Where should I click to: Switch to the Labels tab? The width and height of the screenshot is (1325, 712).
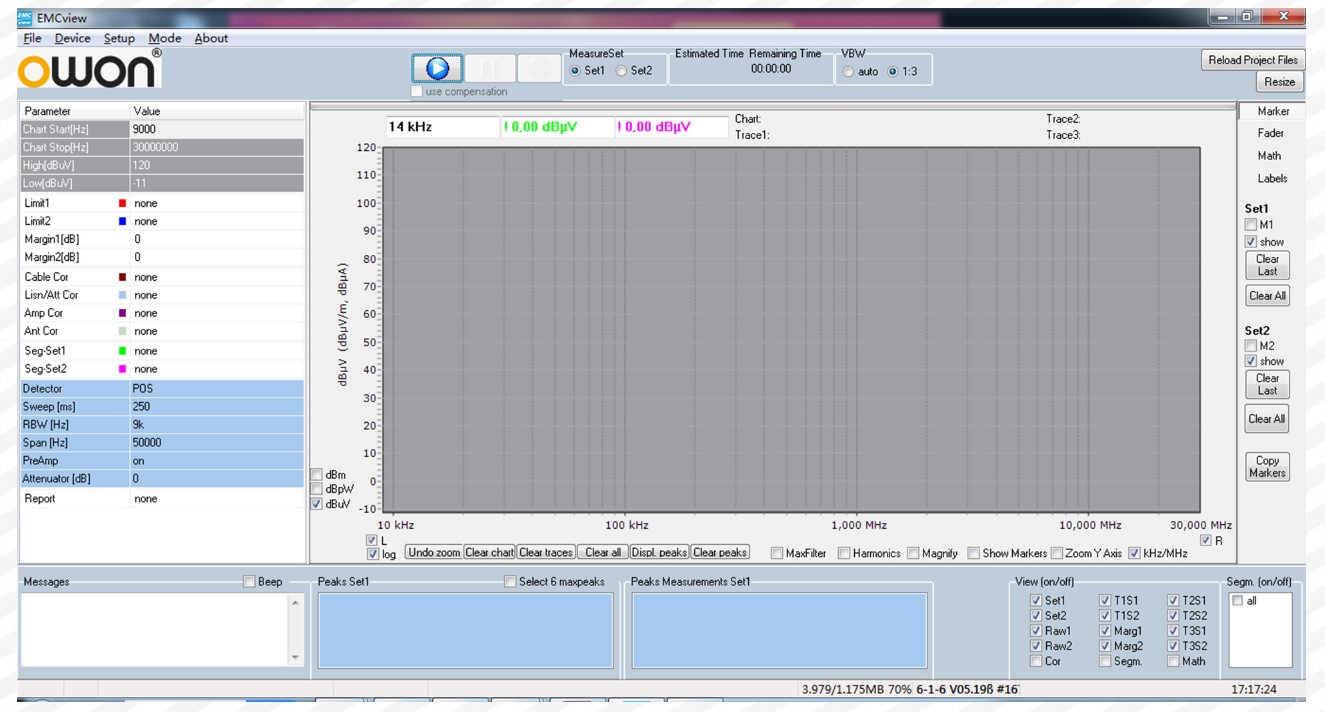[x=1272, y=179]
